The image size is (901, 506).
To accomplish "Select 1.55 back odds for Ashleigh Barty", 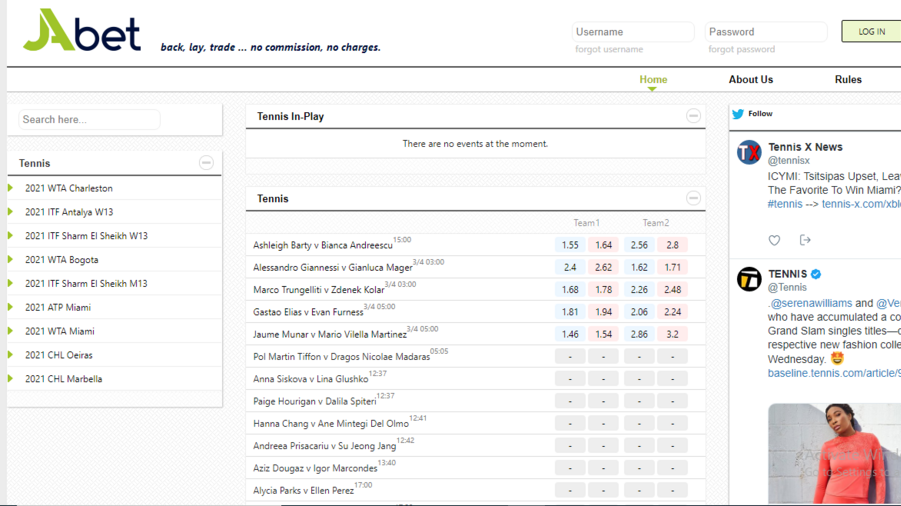I will pos(570,245).
